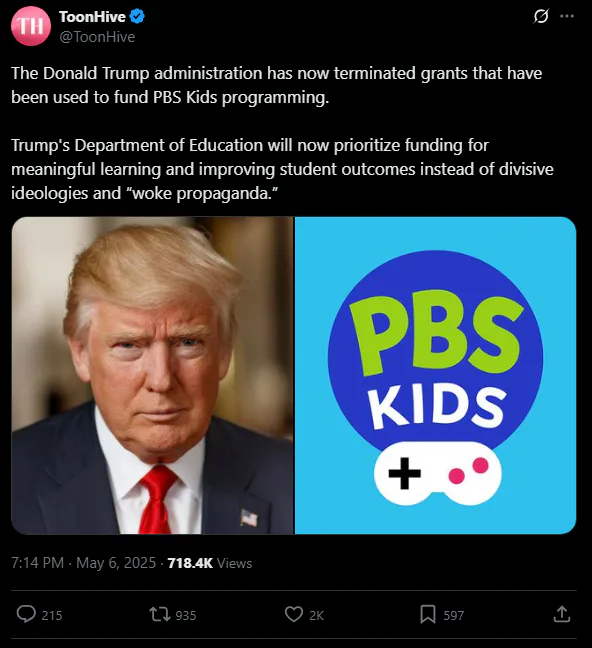Viewport: 592px width, 648px height.
Task: Share the post via the upload arrow icon
Action: (562, 614)
